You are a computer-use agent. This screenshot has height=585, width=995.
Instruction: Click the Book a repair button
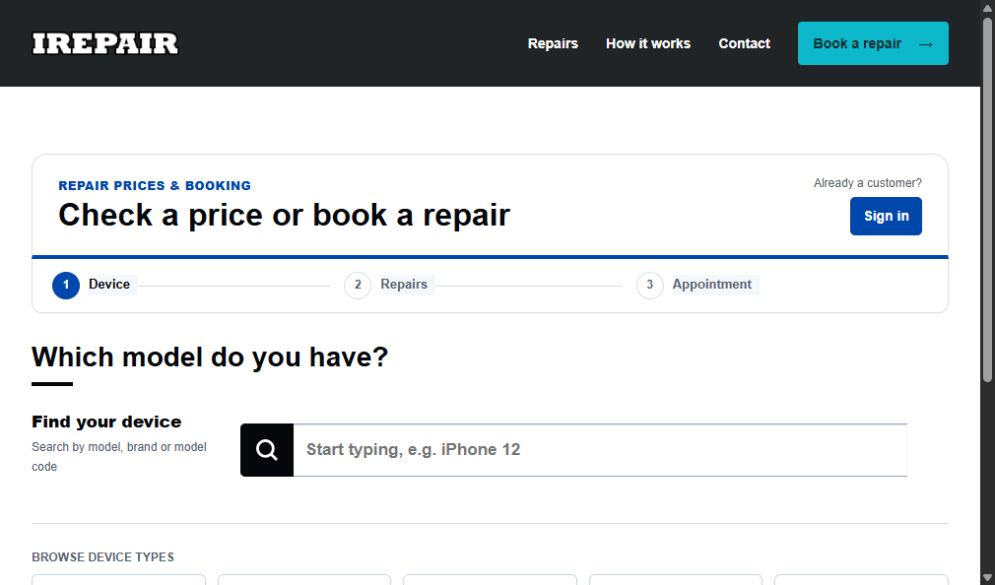pos(873,44)
